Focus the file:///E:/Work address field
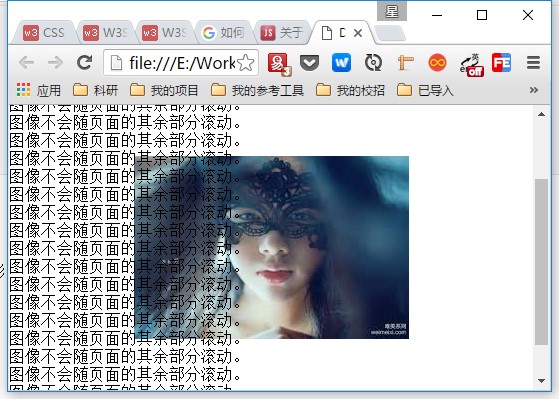This screenshot has width=559, height=399. click(x=181, y=63)
